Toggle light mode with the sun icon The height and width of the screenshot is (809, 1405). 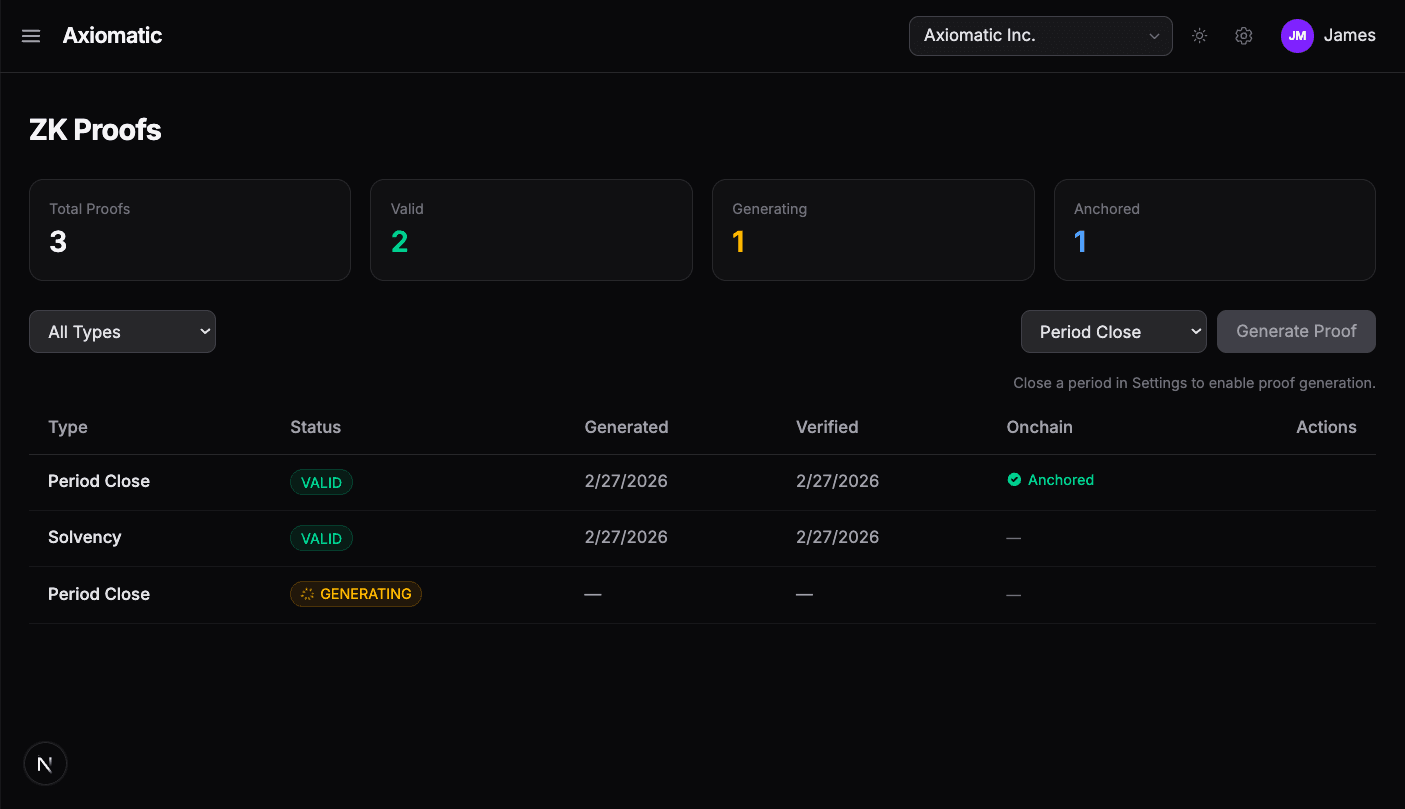pos(1199,35)
